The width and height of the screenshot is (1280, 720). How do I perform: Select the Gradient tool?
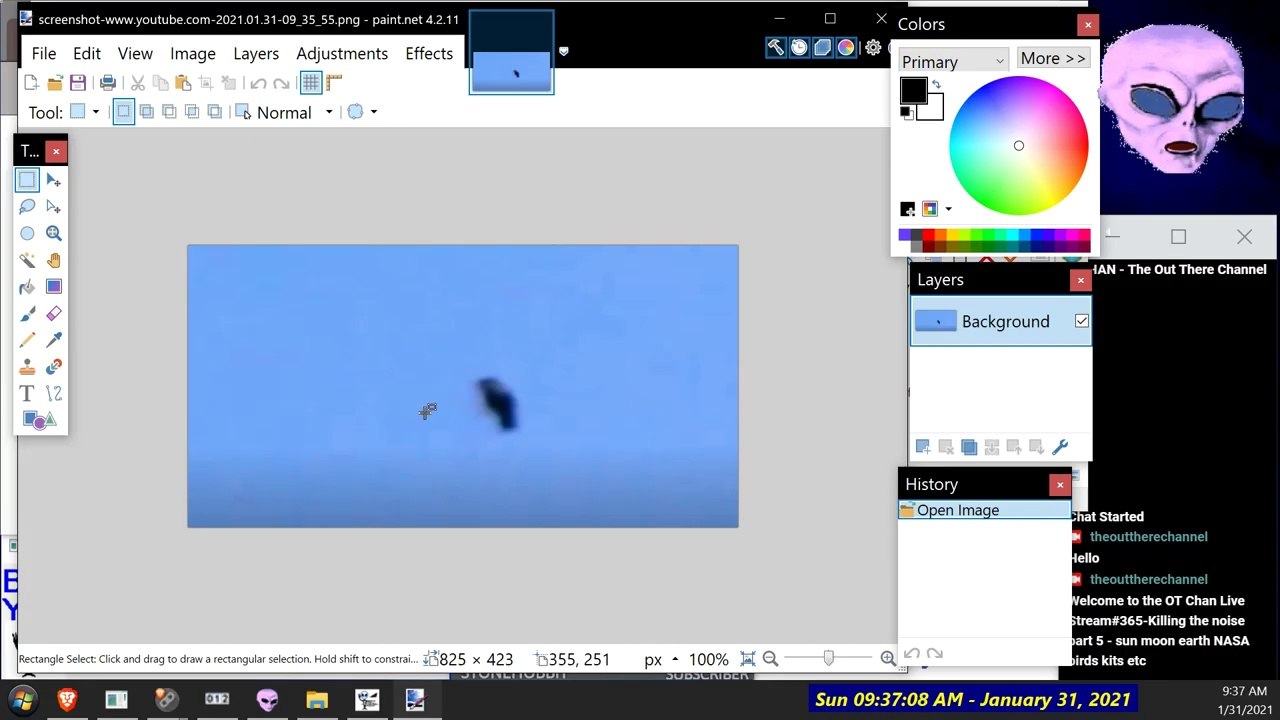pos(54,287)
